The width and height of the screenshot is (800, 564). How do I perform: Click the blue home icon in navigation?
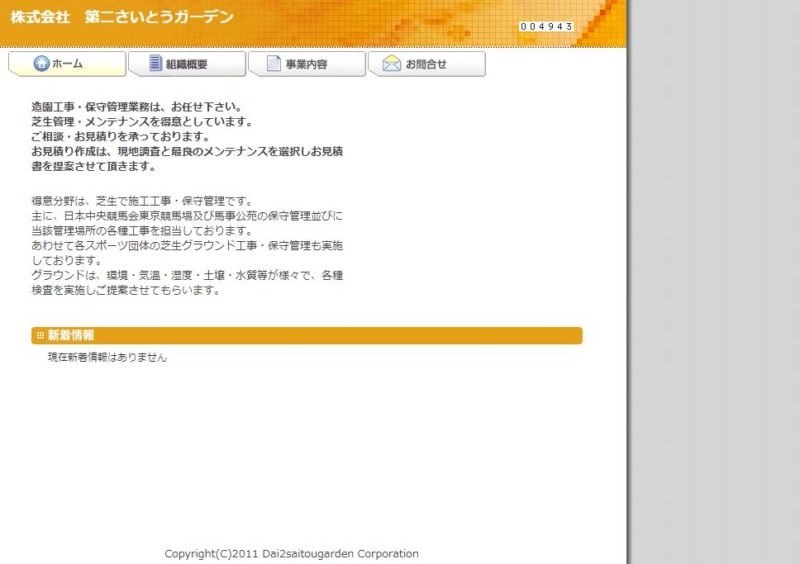point(41,63)
